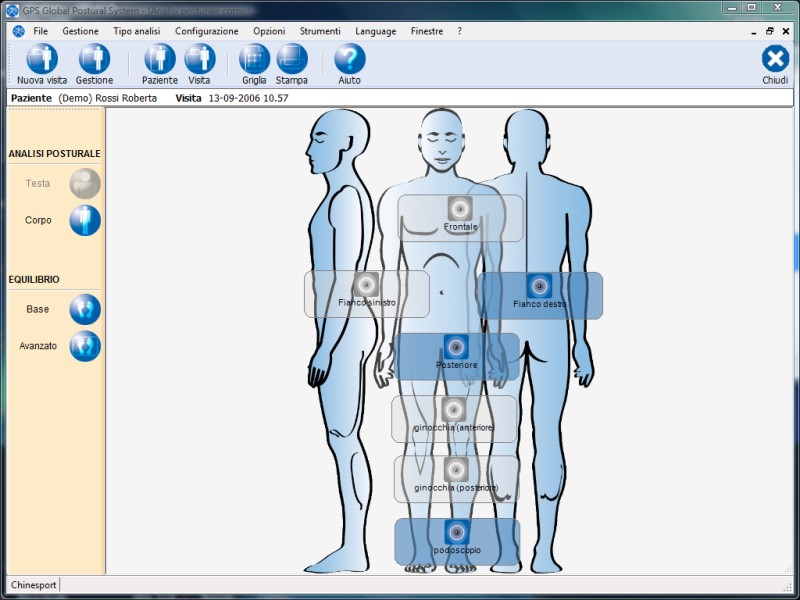Click the Chiudi close icon

point(775,59)
